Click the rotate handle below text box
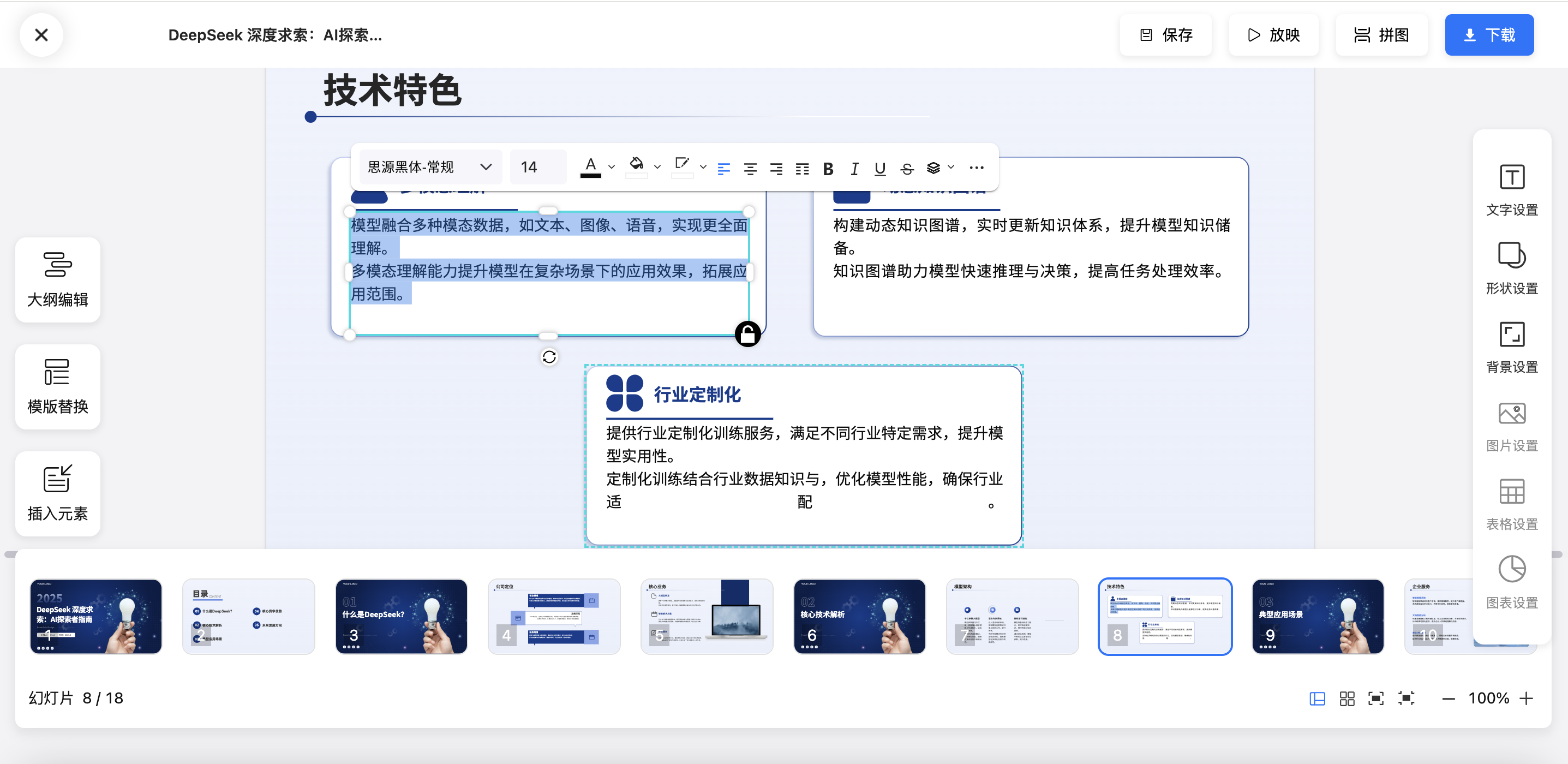1568x764 pixels. 549,357
